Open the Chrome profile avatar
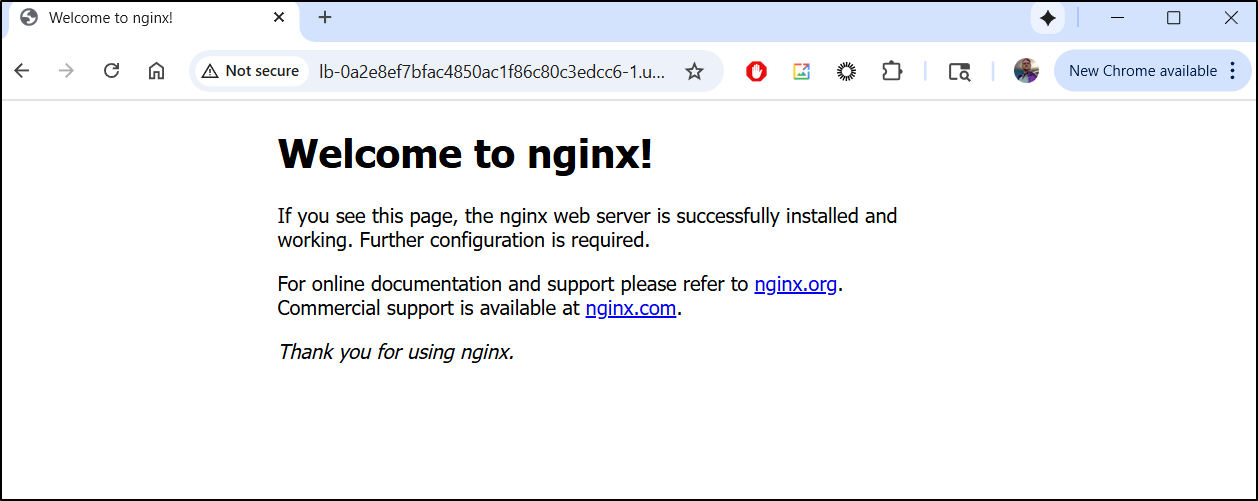This screenshot has width=1258, height=501. point(1026,71)
